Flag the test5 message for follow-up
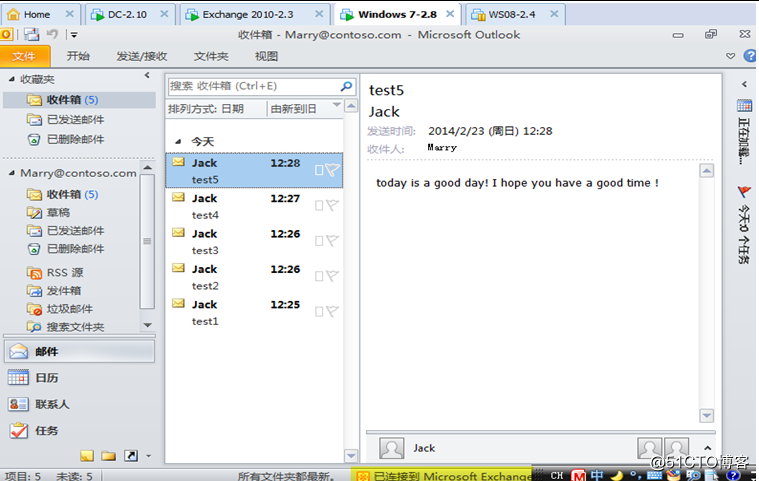The height and width of the screenshot is (481, 759). pyautogui.click(x=333, y=170)
